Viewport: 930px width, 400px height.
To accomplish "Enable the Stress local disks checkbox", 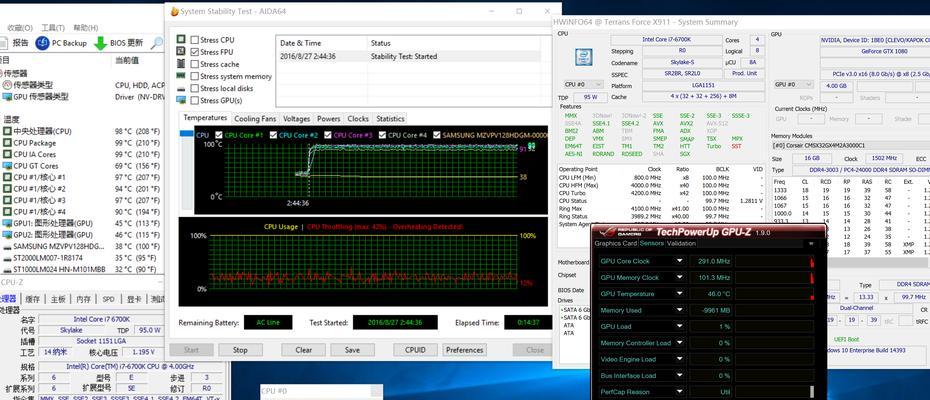I will tap(195, 88).
